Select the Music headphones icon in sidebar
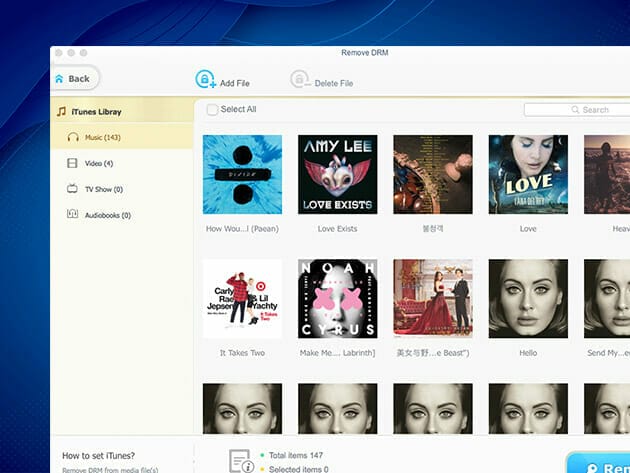630x473 pixels. pos(72,137)
